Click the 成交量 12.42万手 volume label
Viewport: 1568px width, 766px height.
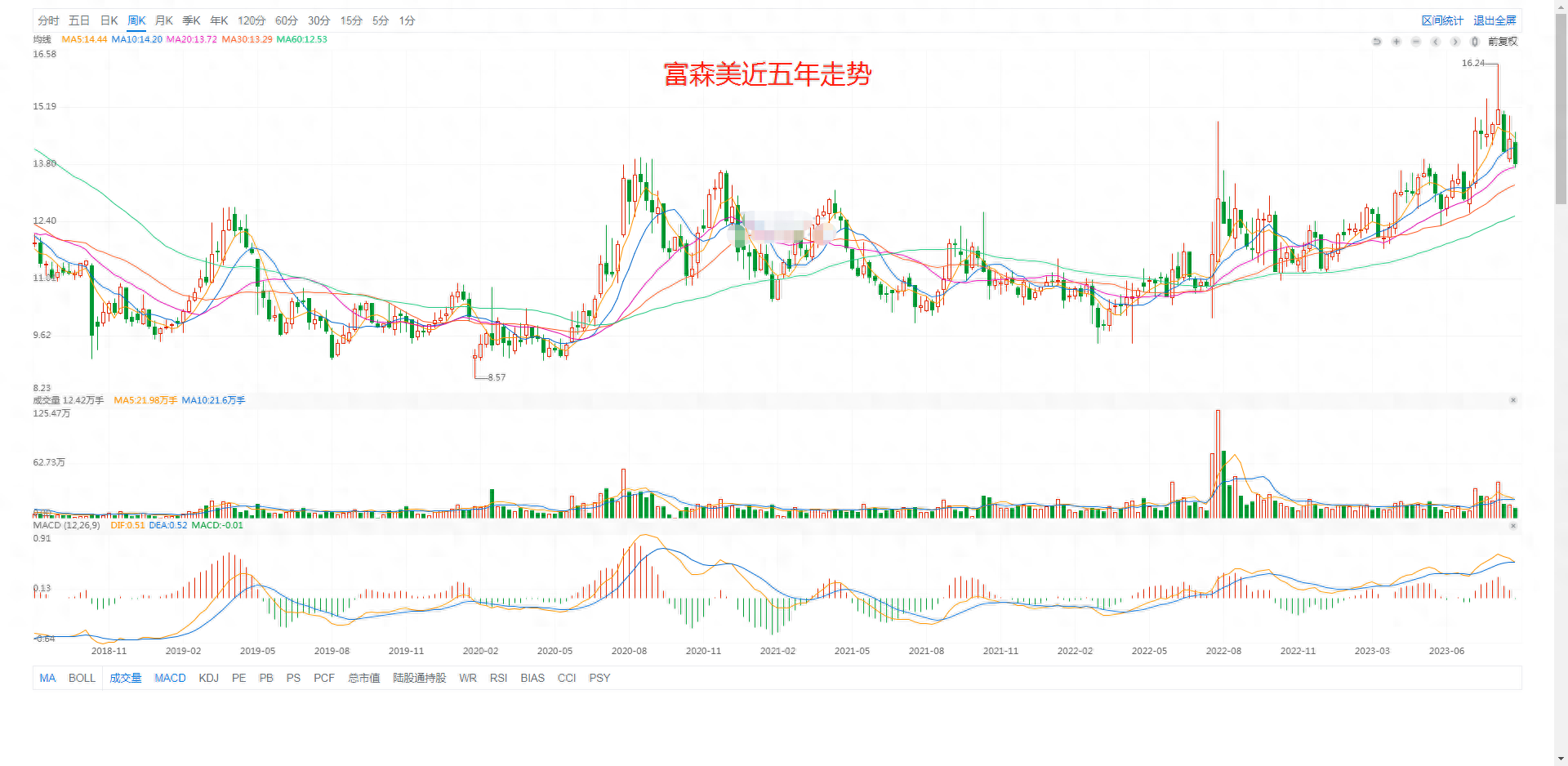point(69,400)
